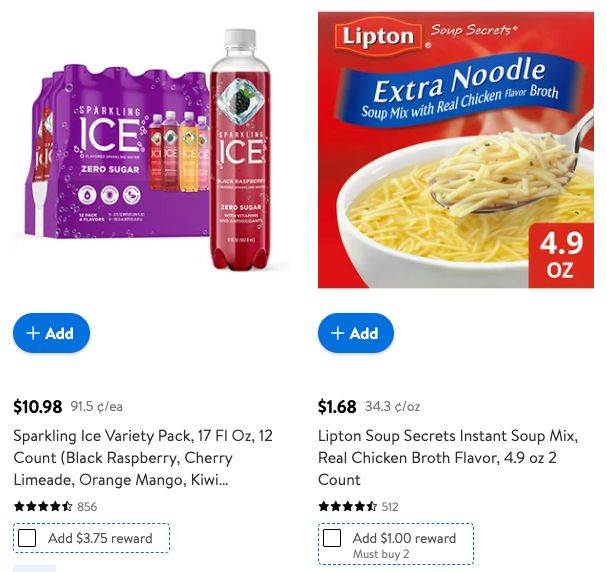Click the 4.9 oz badge on Lipton image
The image size is (607, 572).
coord(561,255)
